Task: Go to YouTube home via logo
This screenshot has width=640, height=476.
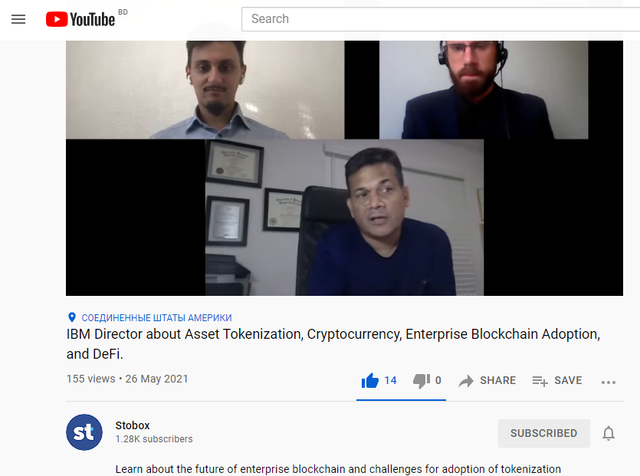Action: click(80, 19)
